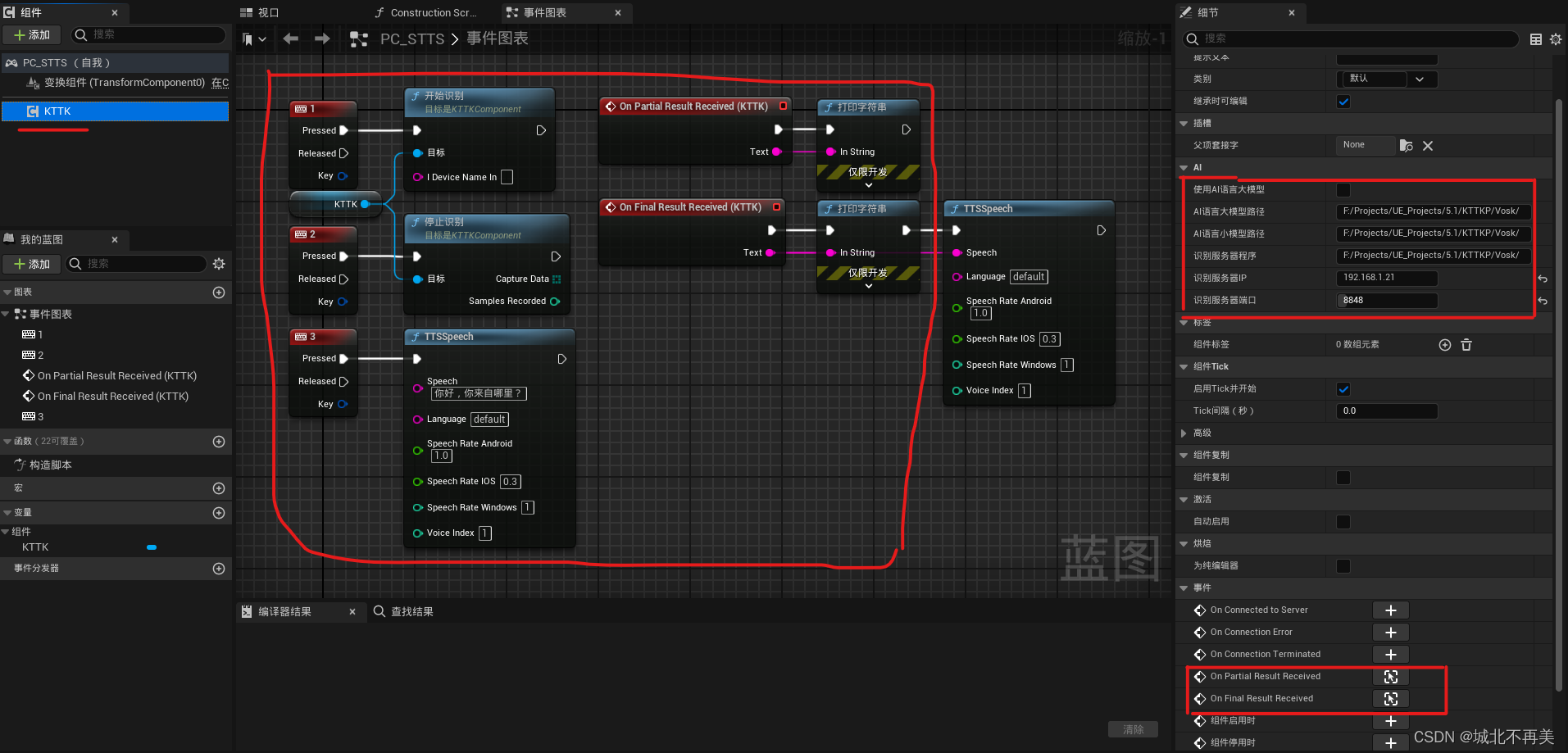The height and width of the screenshot is (753, 1568).
Task: Expand the 仅限开发 chevron on the print string node
Action: pyautogui.click(x=869, y=184)
